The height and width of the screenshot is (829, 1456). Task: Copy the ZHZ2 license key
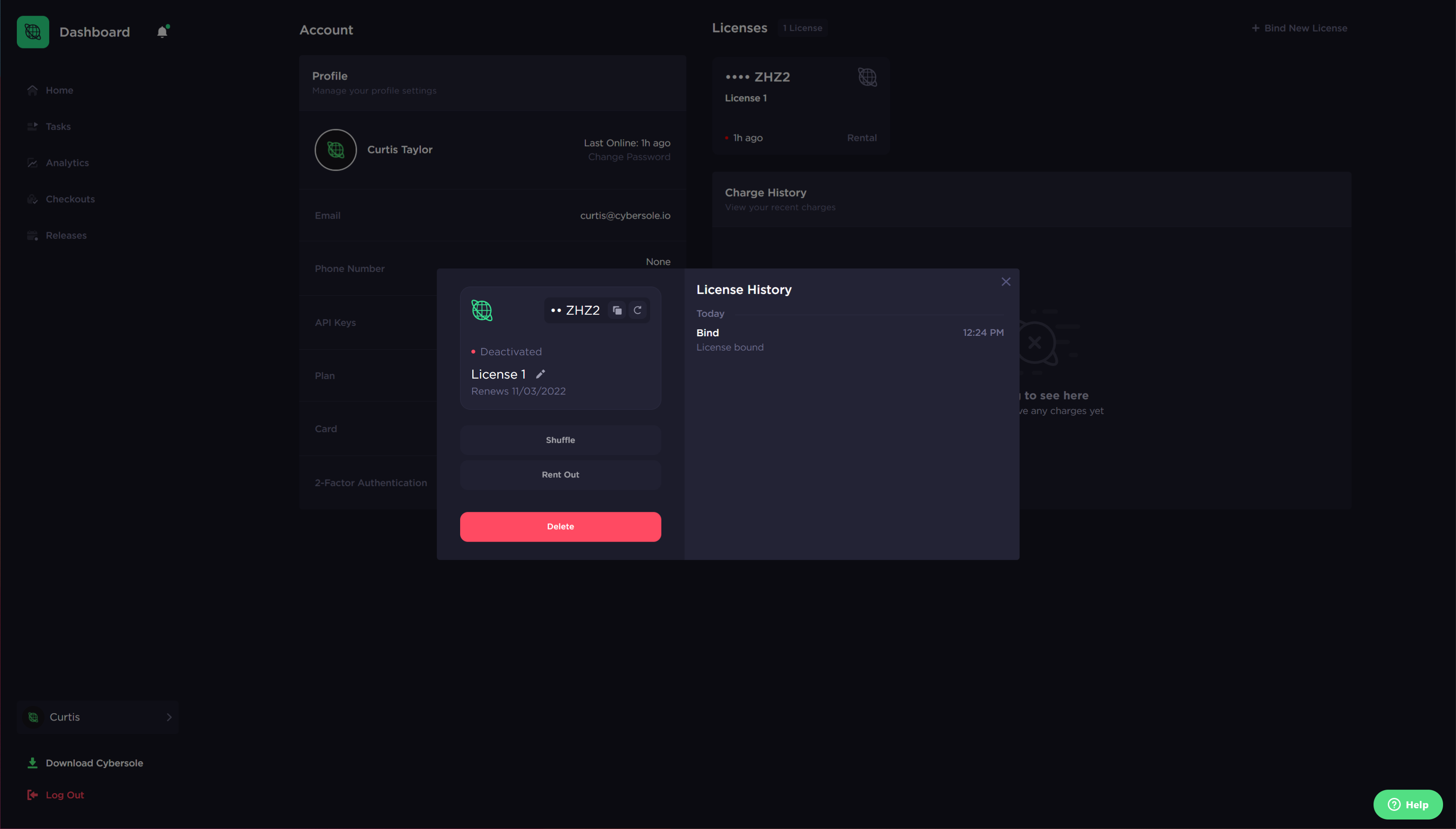click(x=617, y=310)
